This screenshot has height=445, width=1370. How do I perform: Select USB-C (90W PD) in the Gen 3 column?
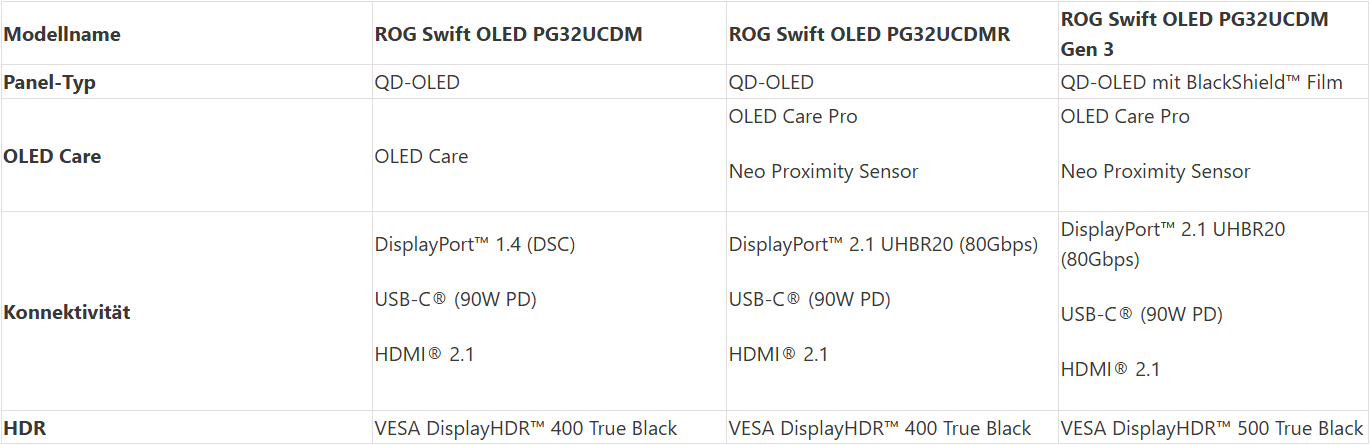tap(1141, 315)
